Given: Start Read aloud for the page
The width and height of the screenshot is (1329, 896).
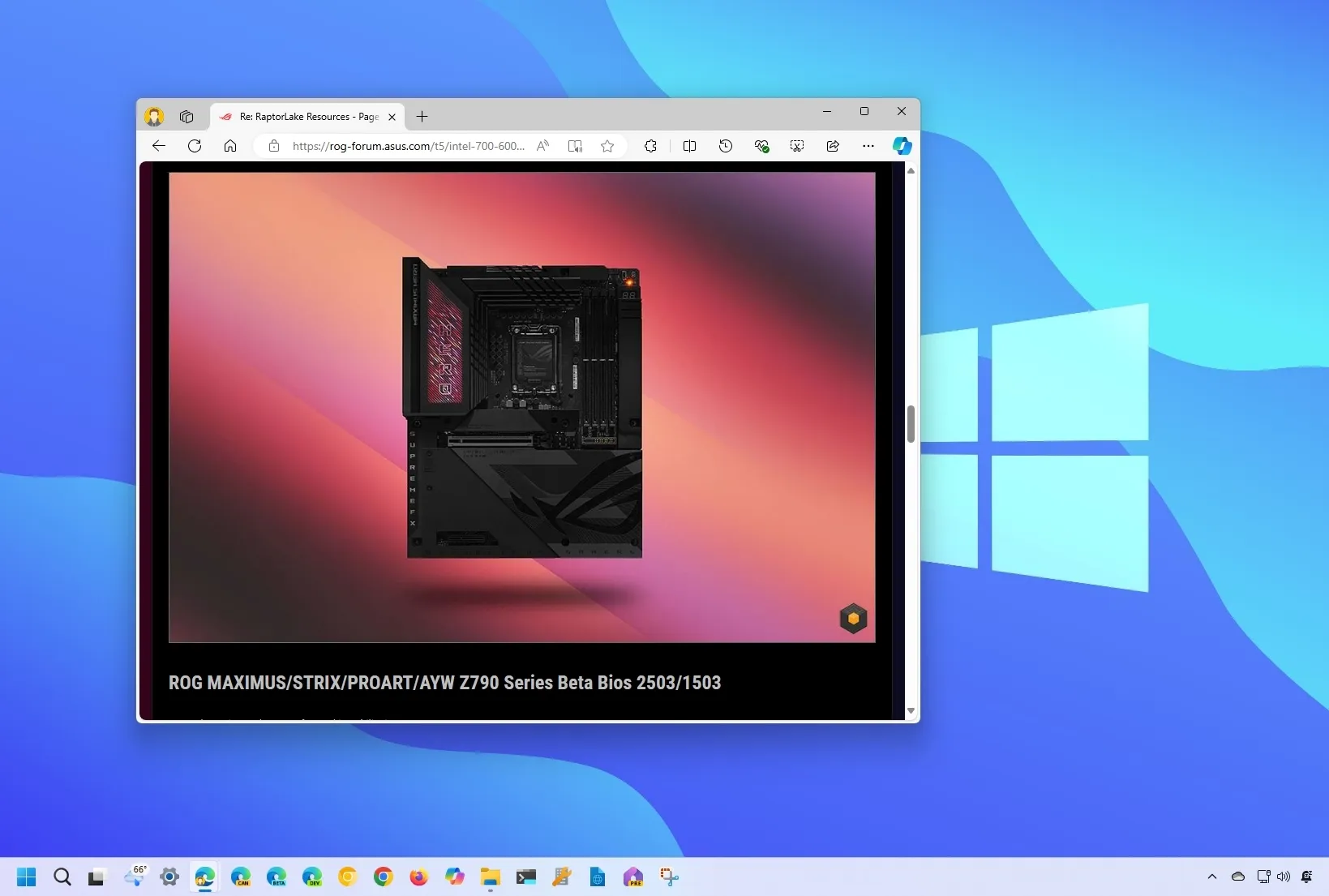Looking at the screenshot, I should [542, 146].
